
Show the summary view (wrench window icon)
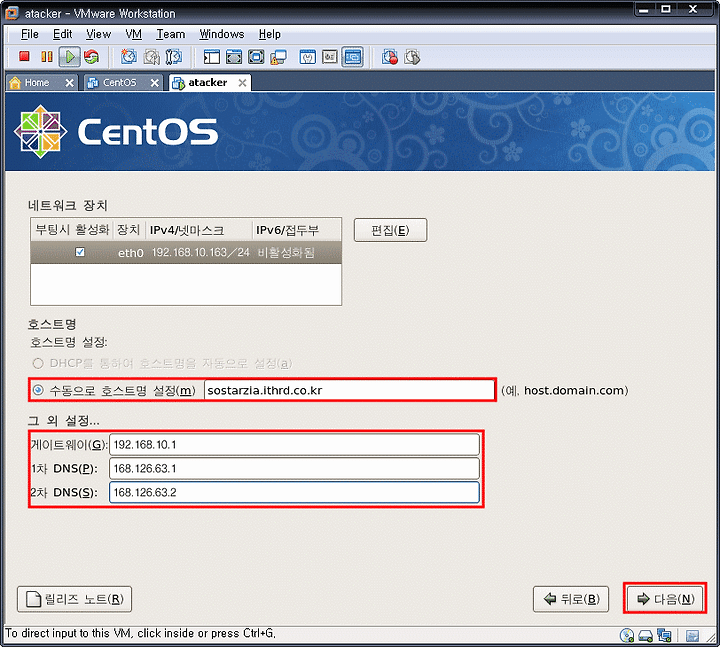[x=308, y=56]
